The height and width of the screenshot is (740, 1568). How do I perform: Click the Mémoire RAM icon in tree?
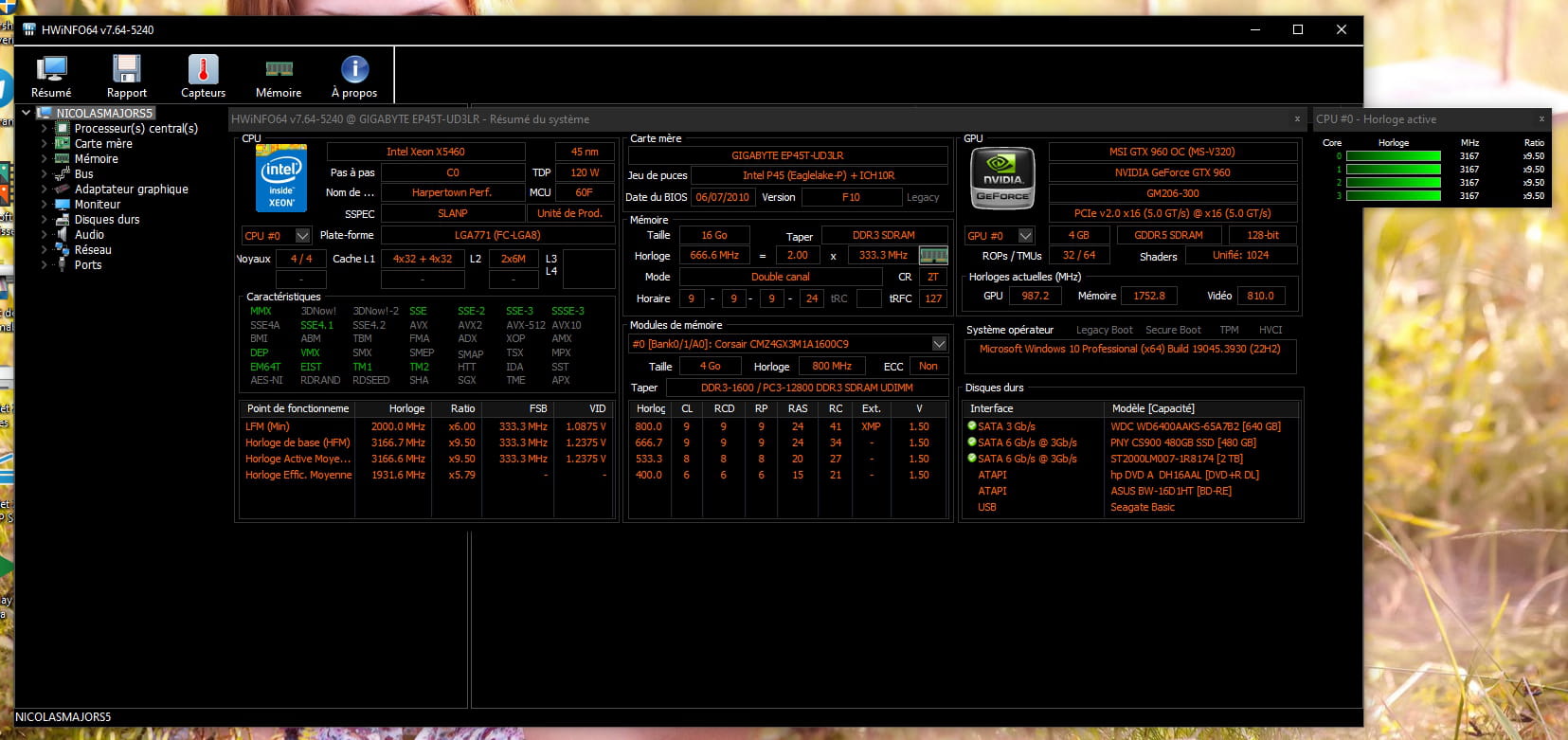tap(63, 158)
